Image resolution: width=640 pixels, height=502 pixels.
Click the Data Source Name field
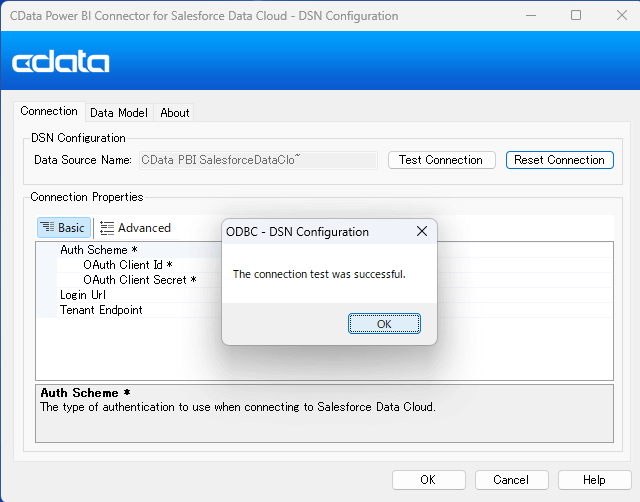coord(257,160)
